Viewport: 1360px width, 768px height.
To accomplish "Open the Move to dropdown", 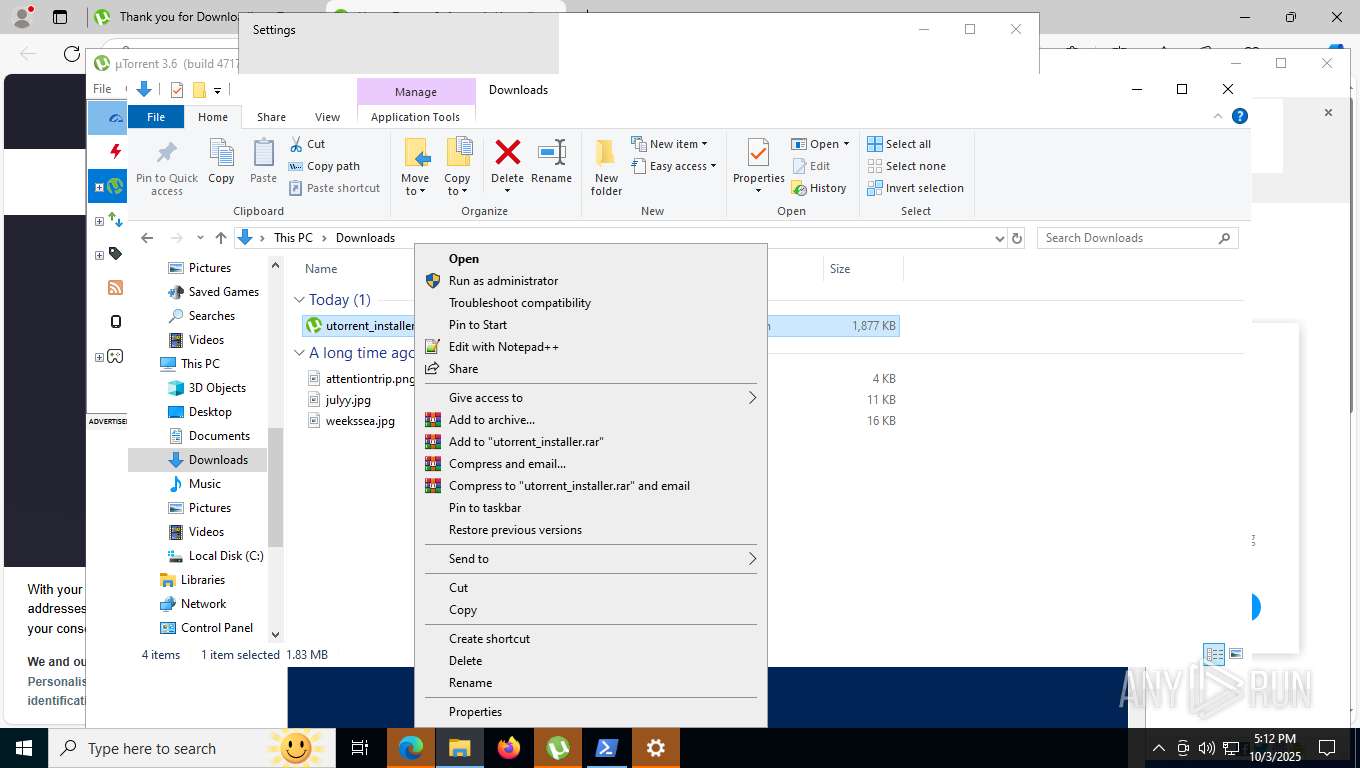I will coord(415,185).
